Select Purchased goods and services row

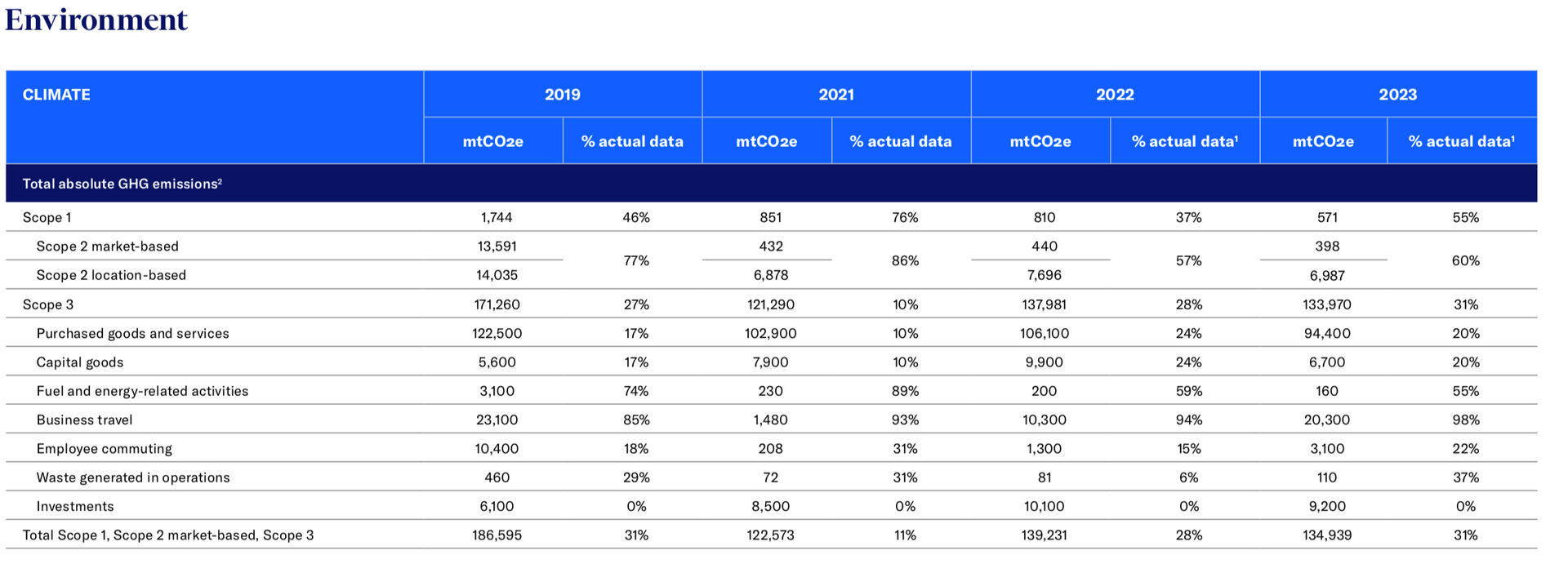(771, 333)
